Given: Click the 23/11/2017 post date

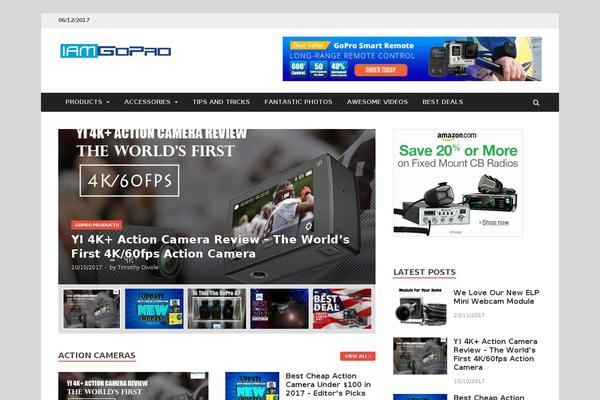Looking at the screenshot, I should (x=469, y=315).
